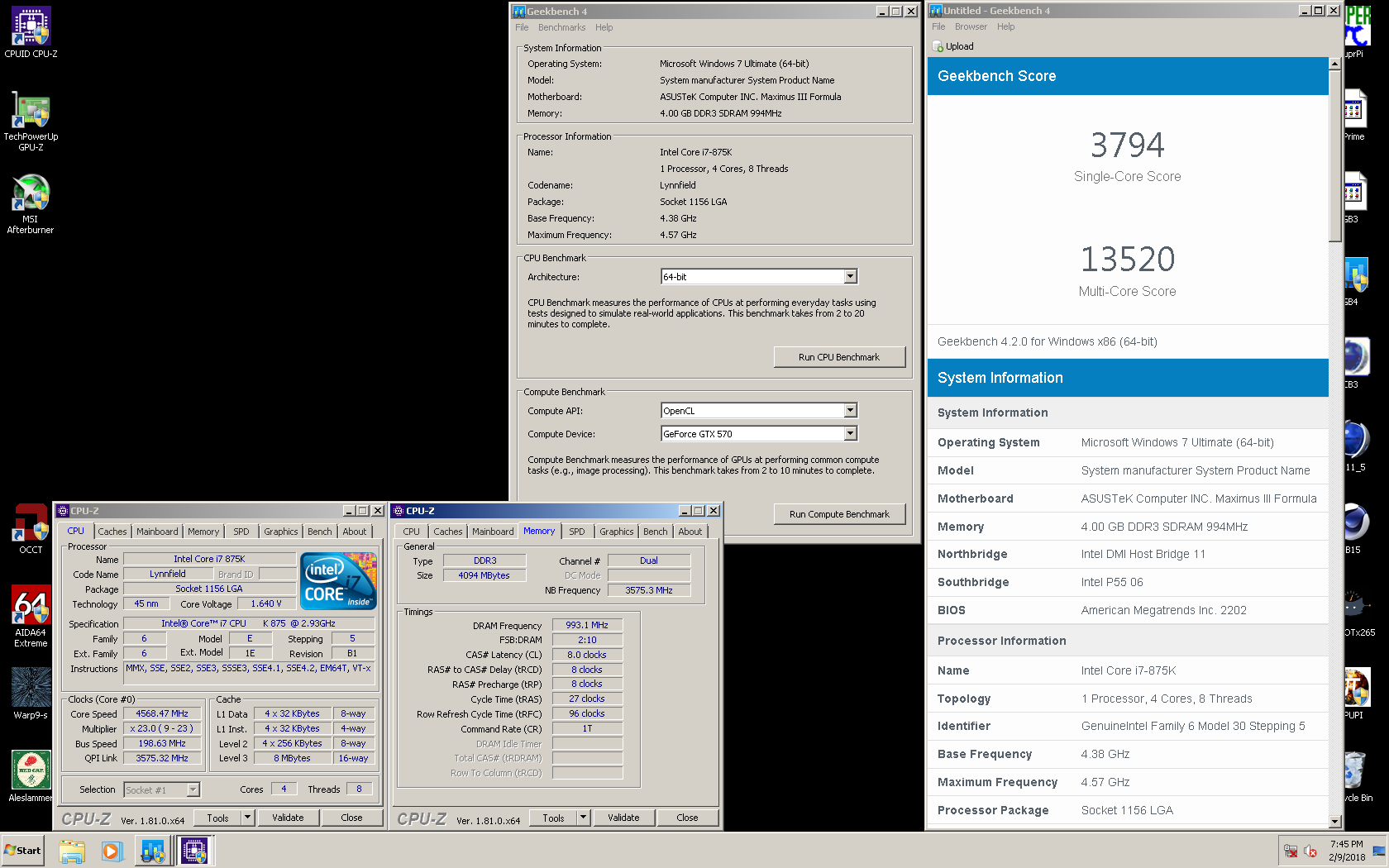
Task: Click Validate in right CPU-Z window
Action: tap(623, 818)
